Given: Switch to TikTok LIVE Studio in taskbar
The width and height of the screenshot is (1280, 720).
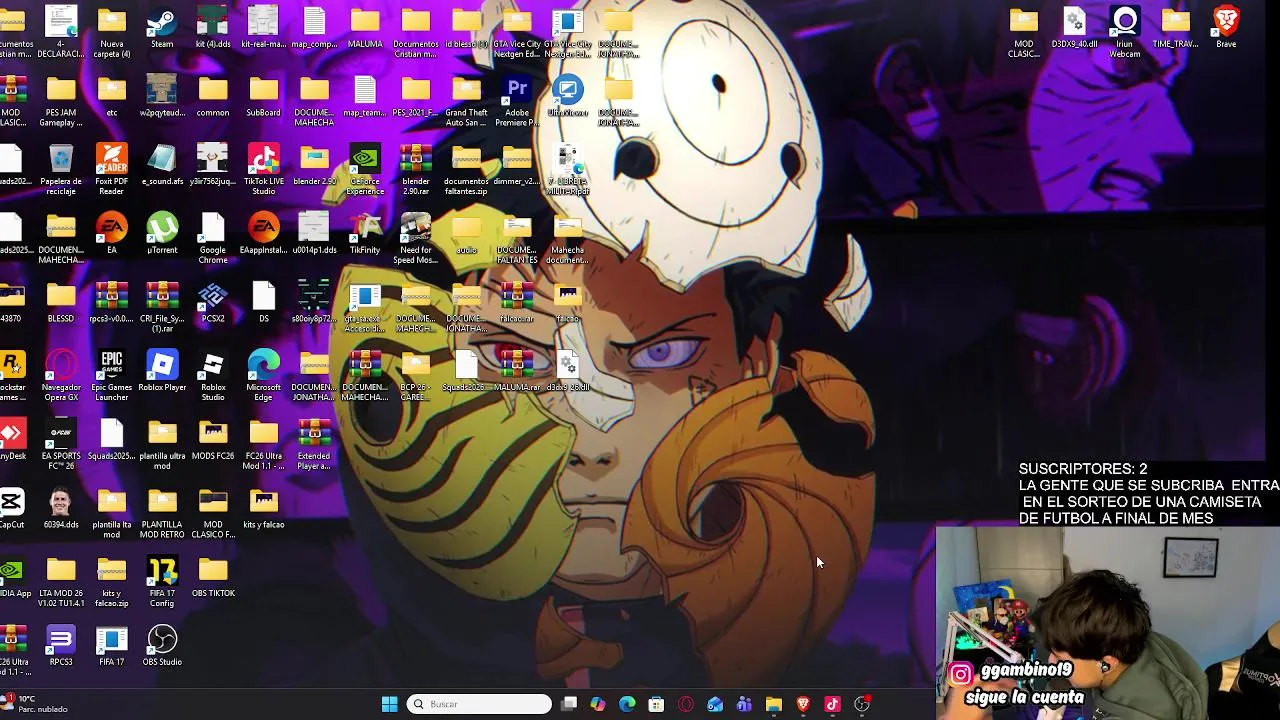Looking at the screenshot, I should (x=832, y=704).
